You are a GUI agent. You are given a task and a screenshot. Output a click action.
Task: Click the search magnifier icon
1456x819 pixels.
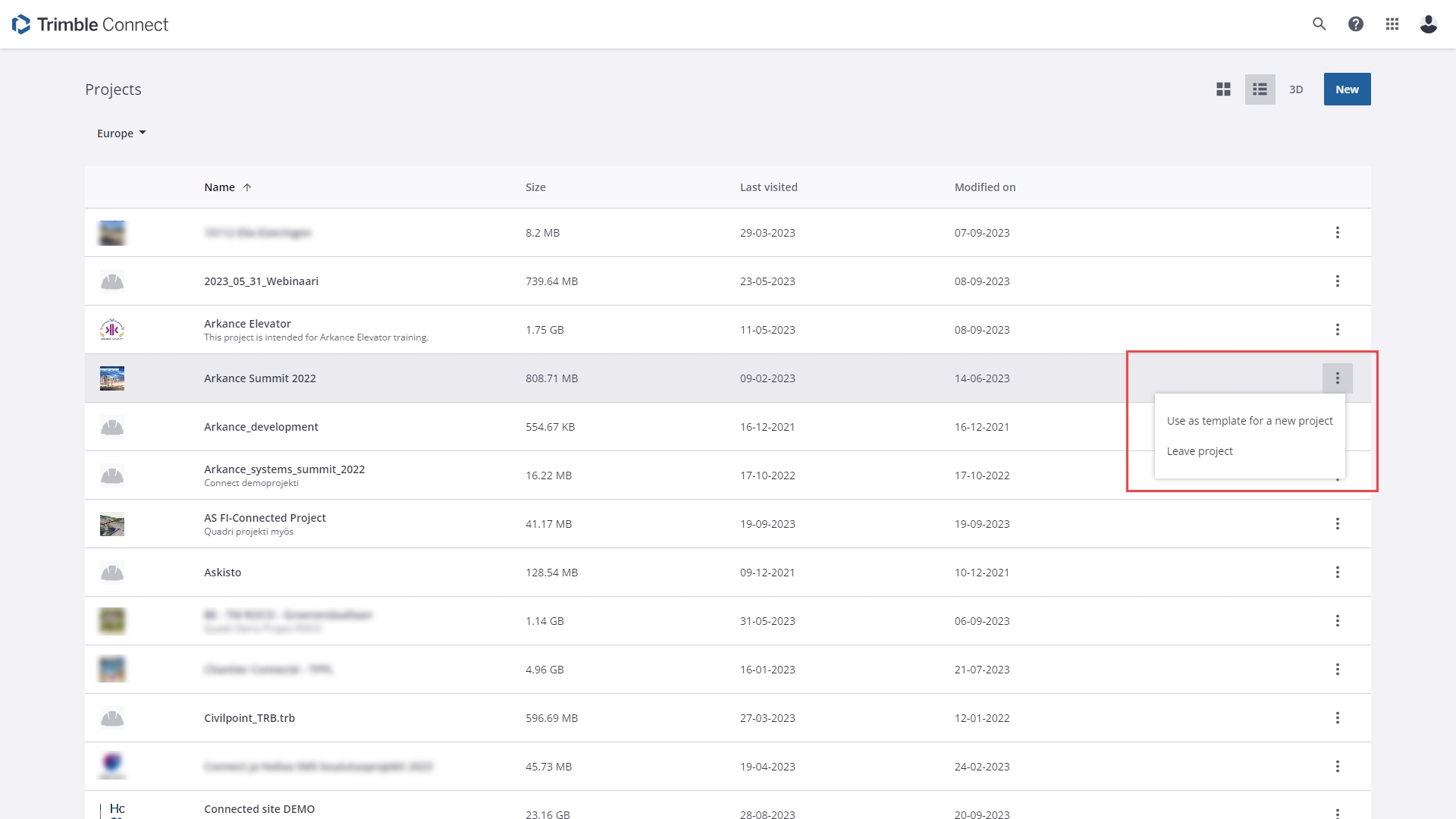coord(1319,24)
